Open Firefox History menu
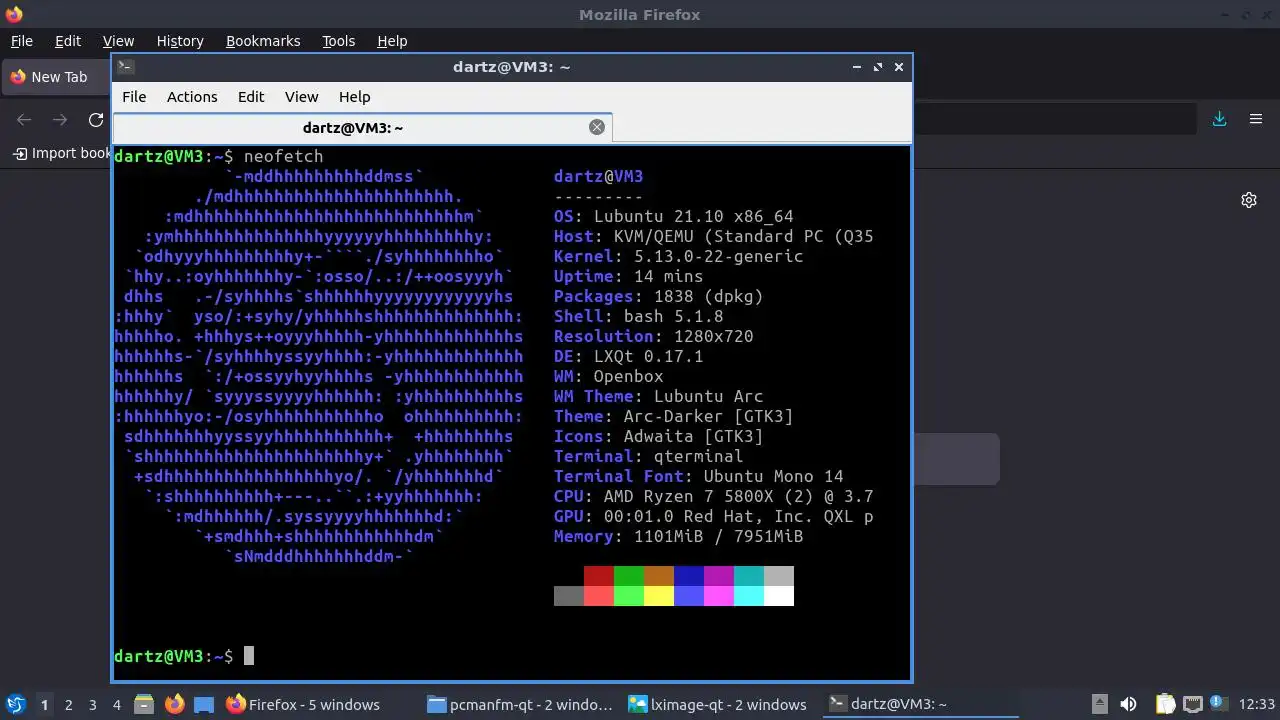 coord(180,41)
